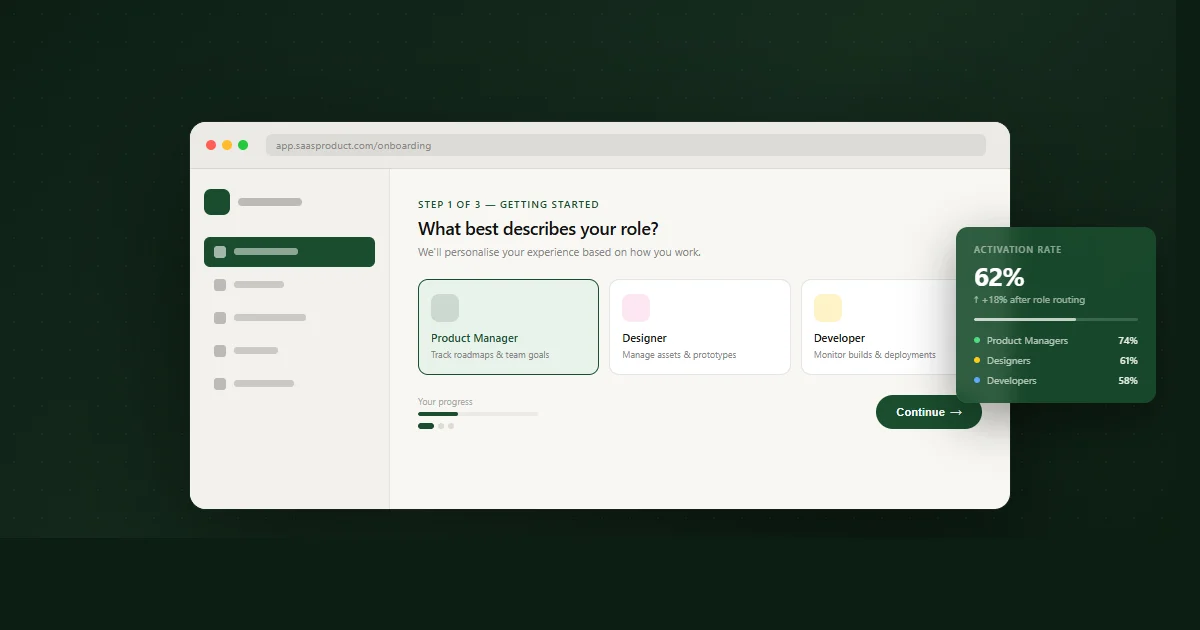Click the yellow icon on Developer card
The height and width of the screenshot is (630, 1200).
pos(828,308)
